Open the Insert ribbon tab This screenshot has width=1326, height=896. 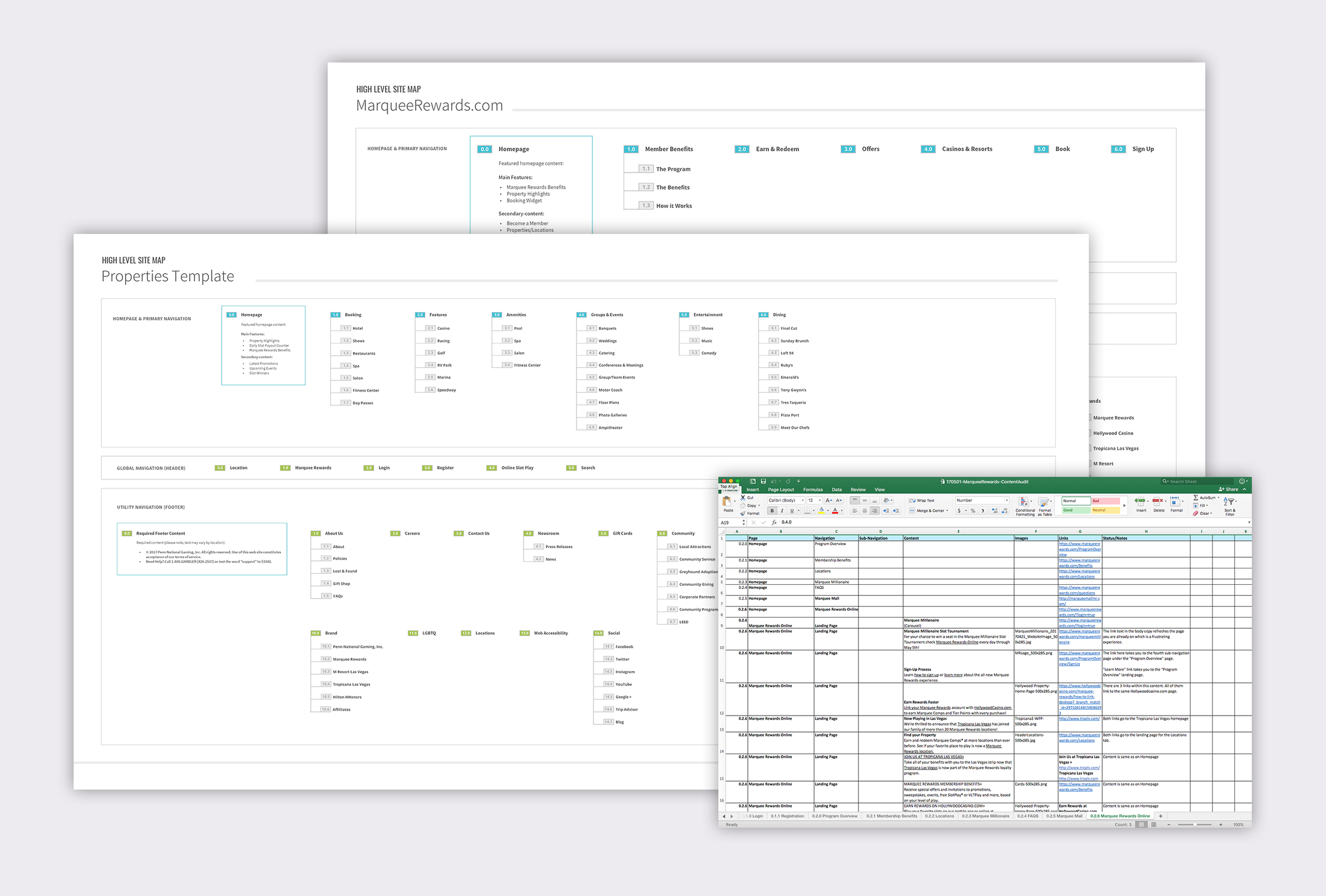(753, 490)
